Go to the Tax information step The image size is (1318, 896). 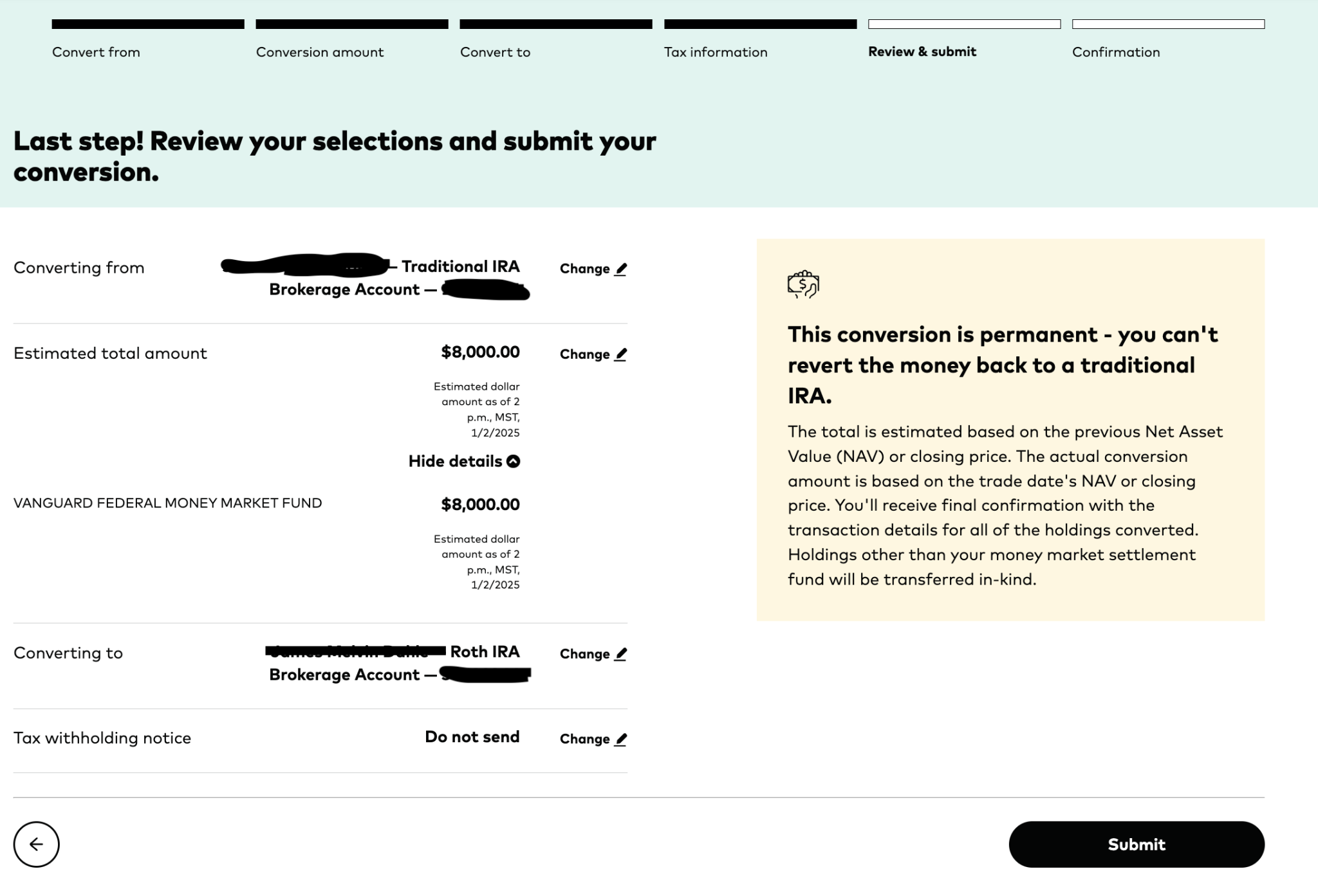716,52
